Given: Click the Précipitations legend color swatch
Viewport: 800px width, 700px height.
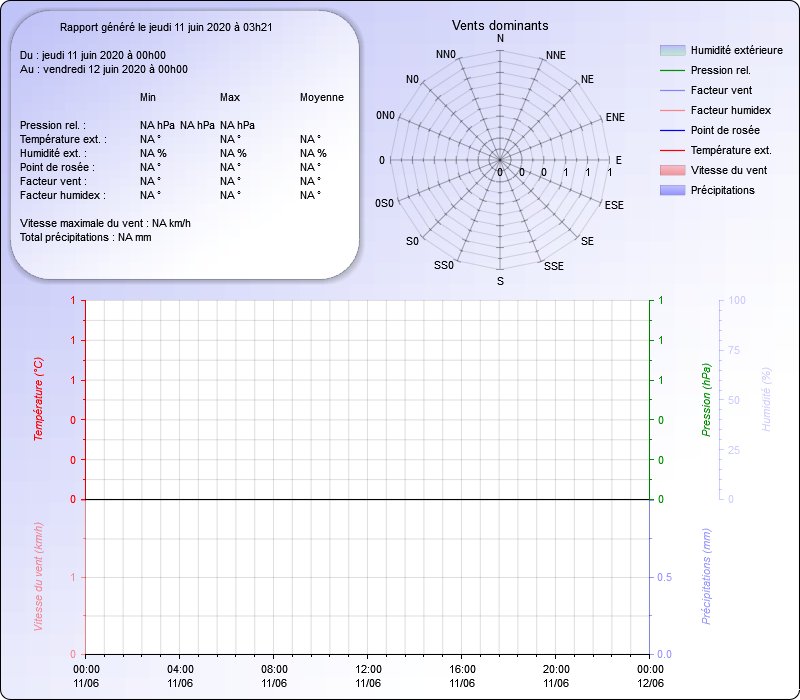Looking at the screenshot, I should tap(672, 190).
